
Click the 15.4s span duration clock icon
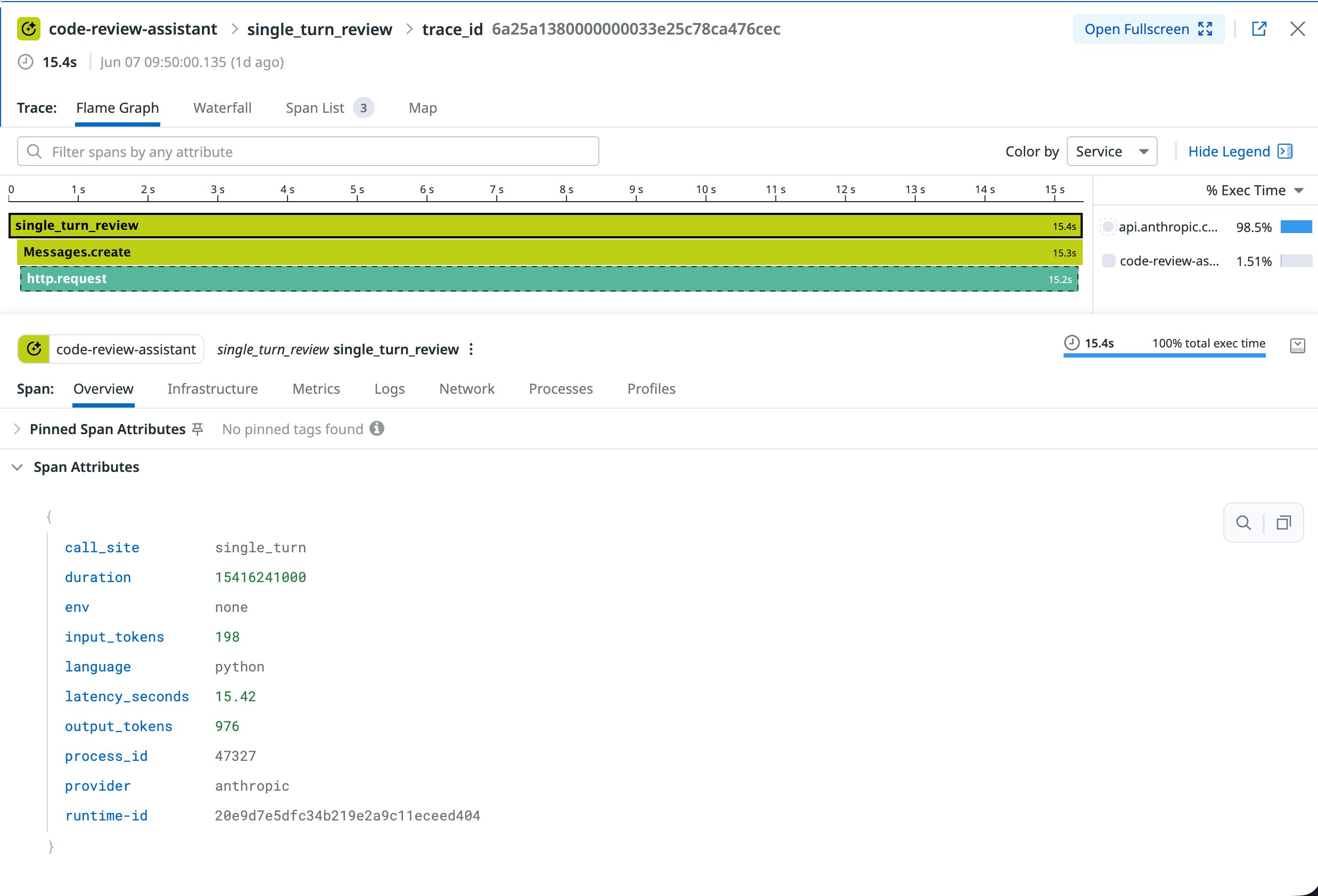(1072, 343)
